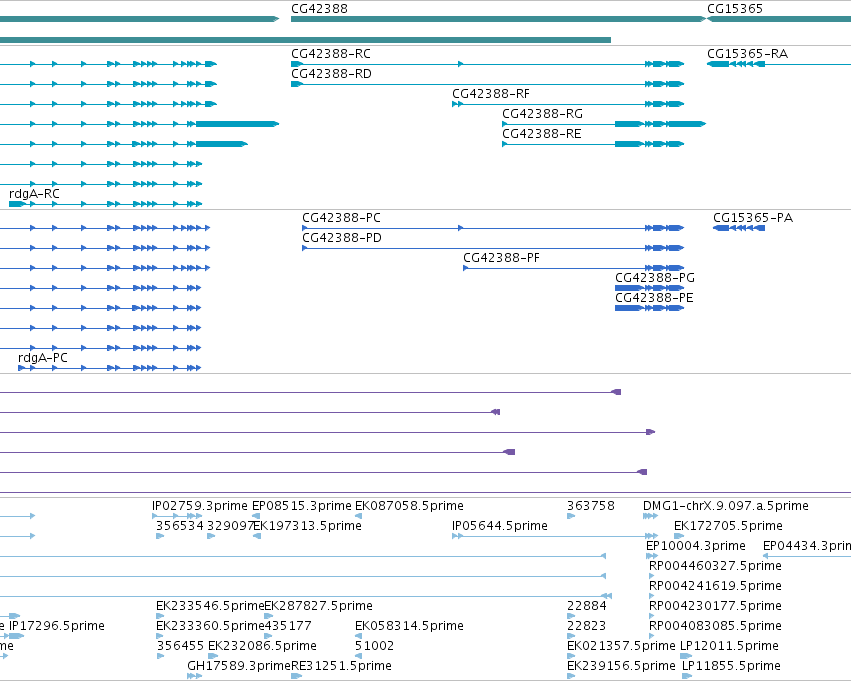Click the CG15365-RA transcript label
The width and height of the screenshot is (851, 681).
tap(747, 54)
